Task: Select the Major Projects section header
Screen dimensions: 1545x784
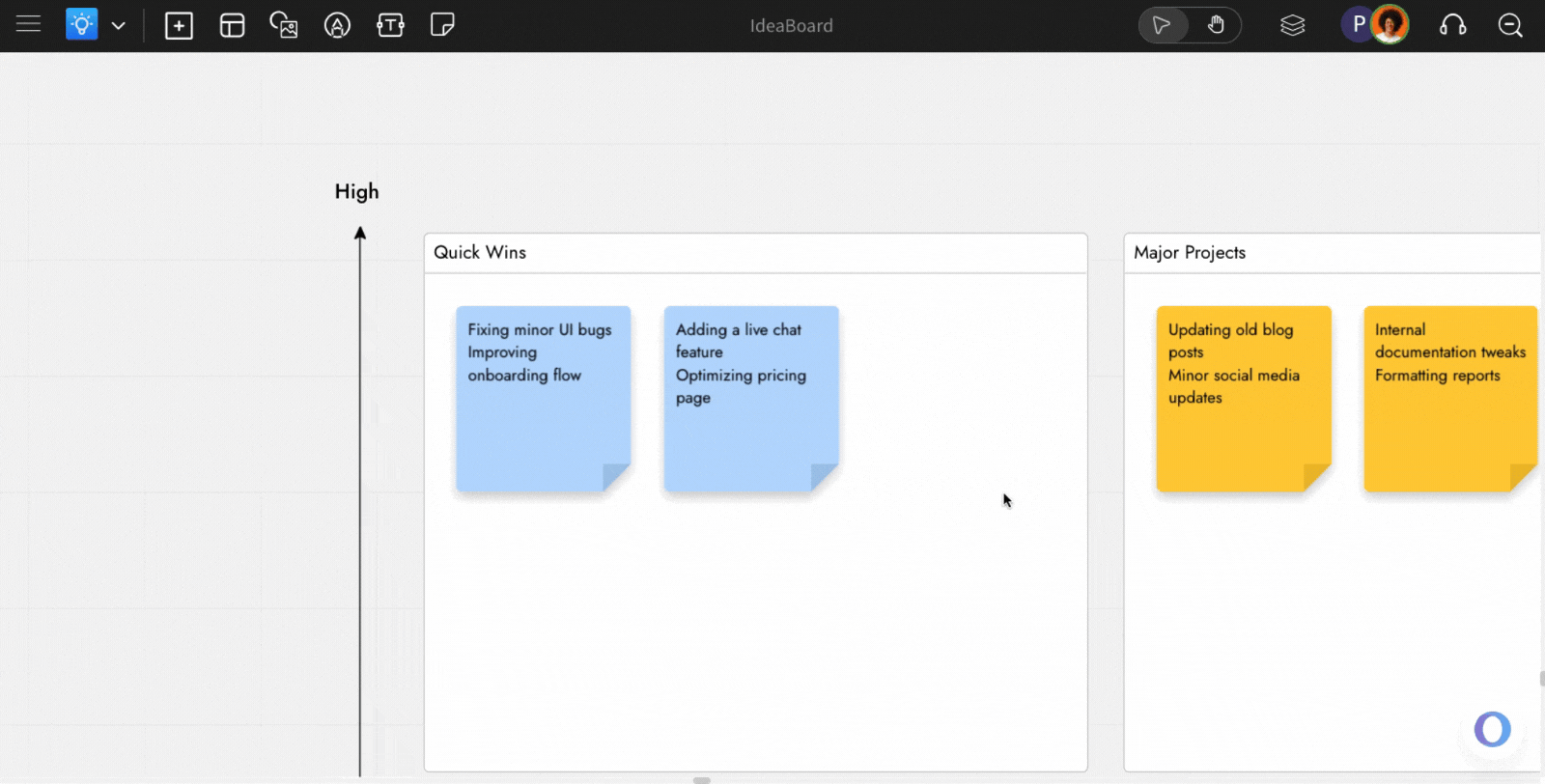Action: [1333, 253]
